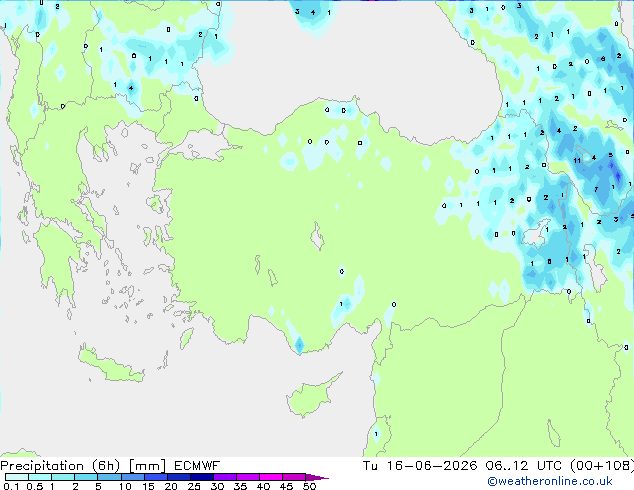Click the '11' precipitation value on the map
The width and height of the screenshot is (634, 490).
point(577,161)
